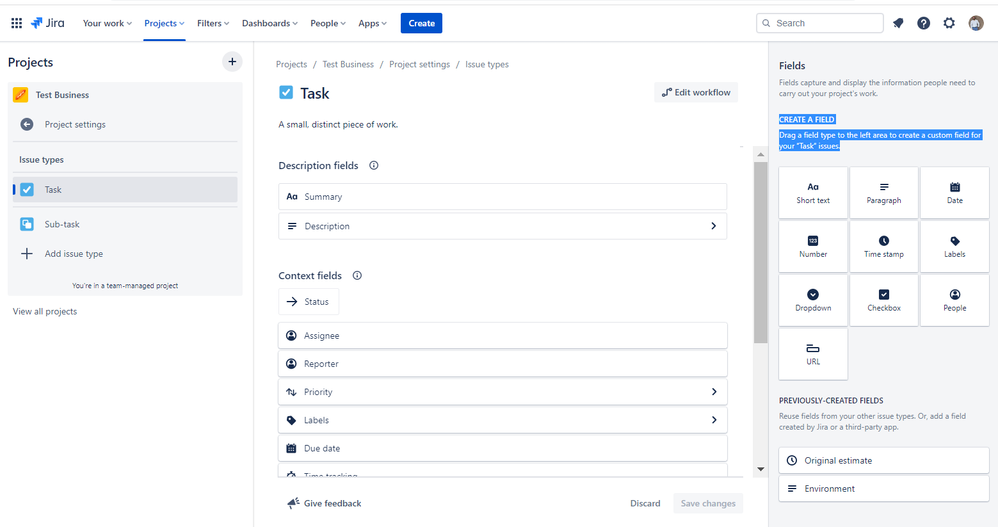This screenshot has width=998, height=527.
Task: Click the Test Business project name
Action: [x=62, y=95]
